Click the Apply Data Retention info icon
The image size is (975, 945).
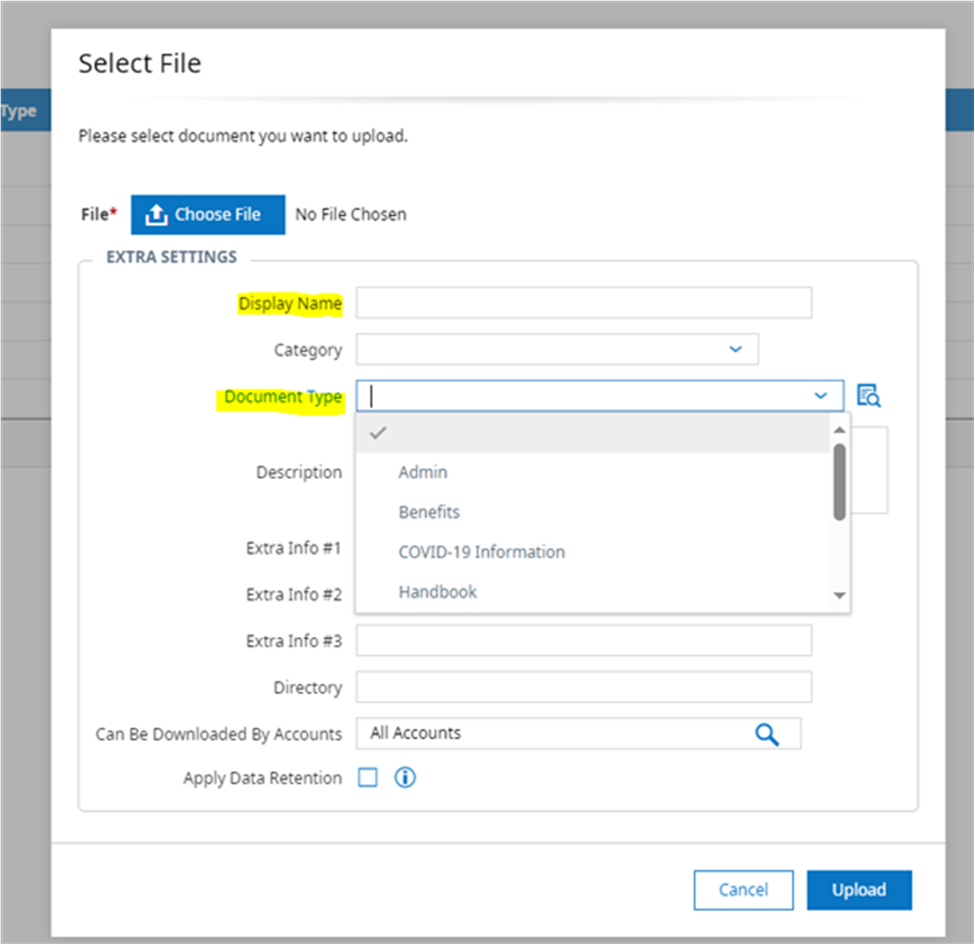405,777
